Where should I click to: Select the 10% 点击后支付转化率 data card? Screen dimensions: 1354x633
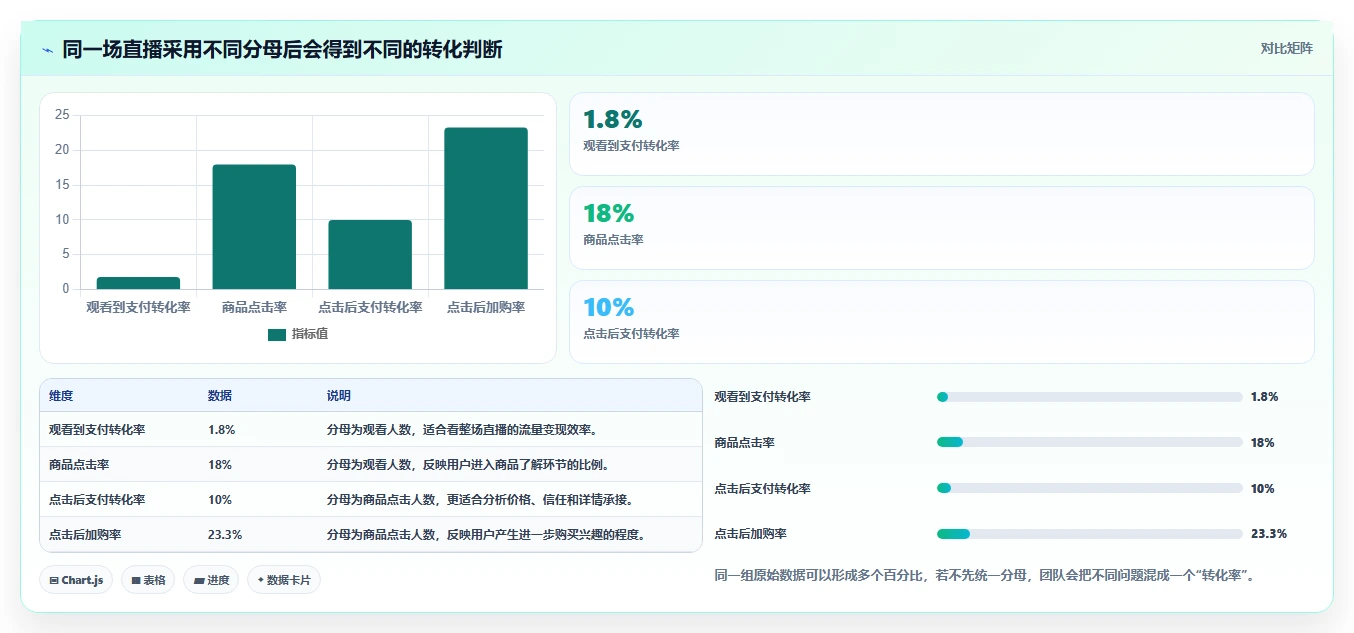[x=941, y=322]
